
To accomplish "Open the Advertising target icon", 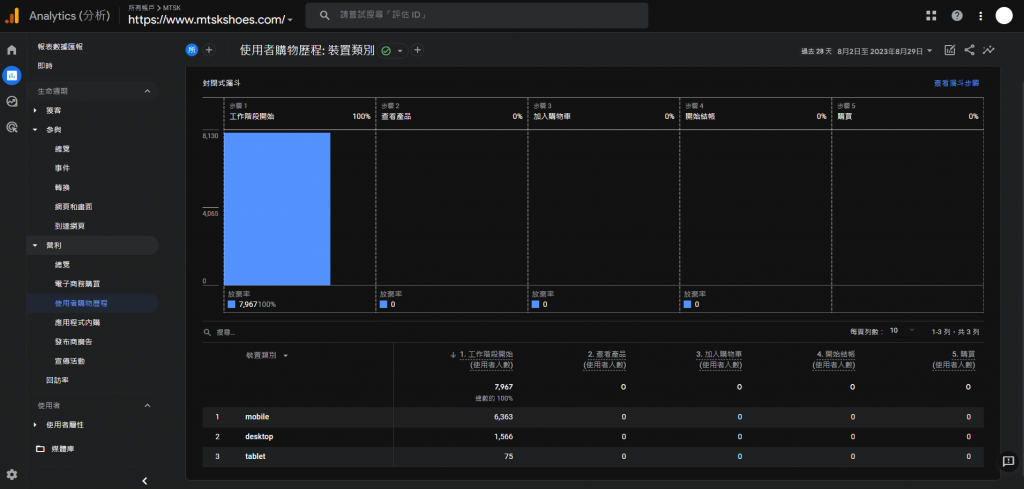I will click(11, 127).
